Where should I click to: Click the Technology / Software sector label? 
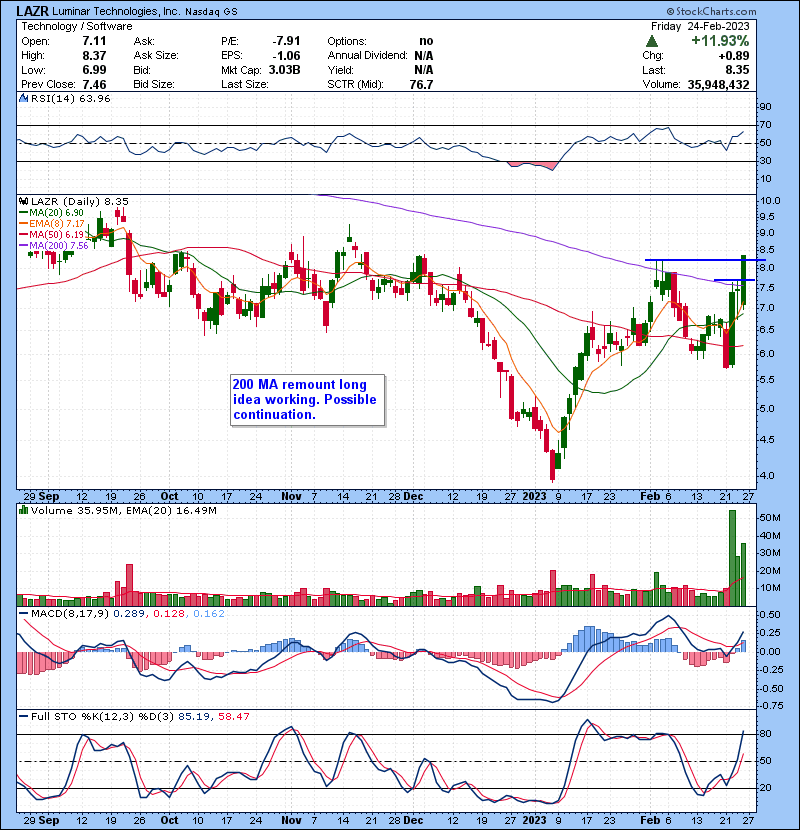click(77, 26)
